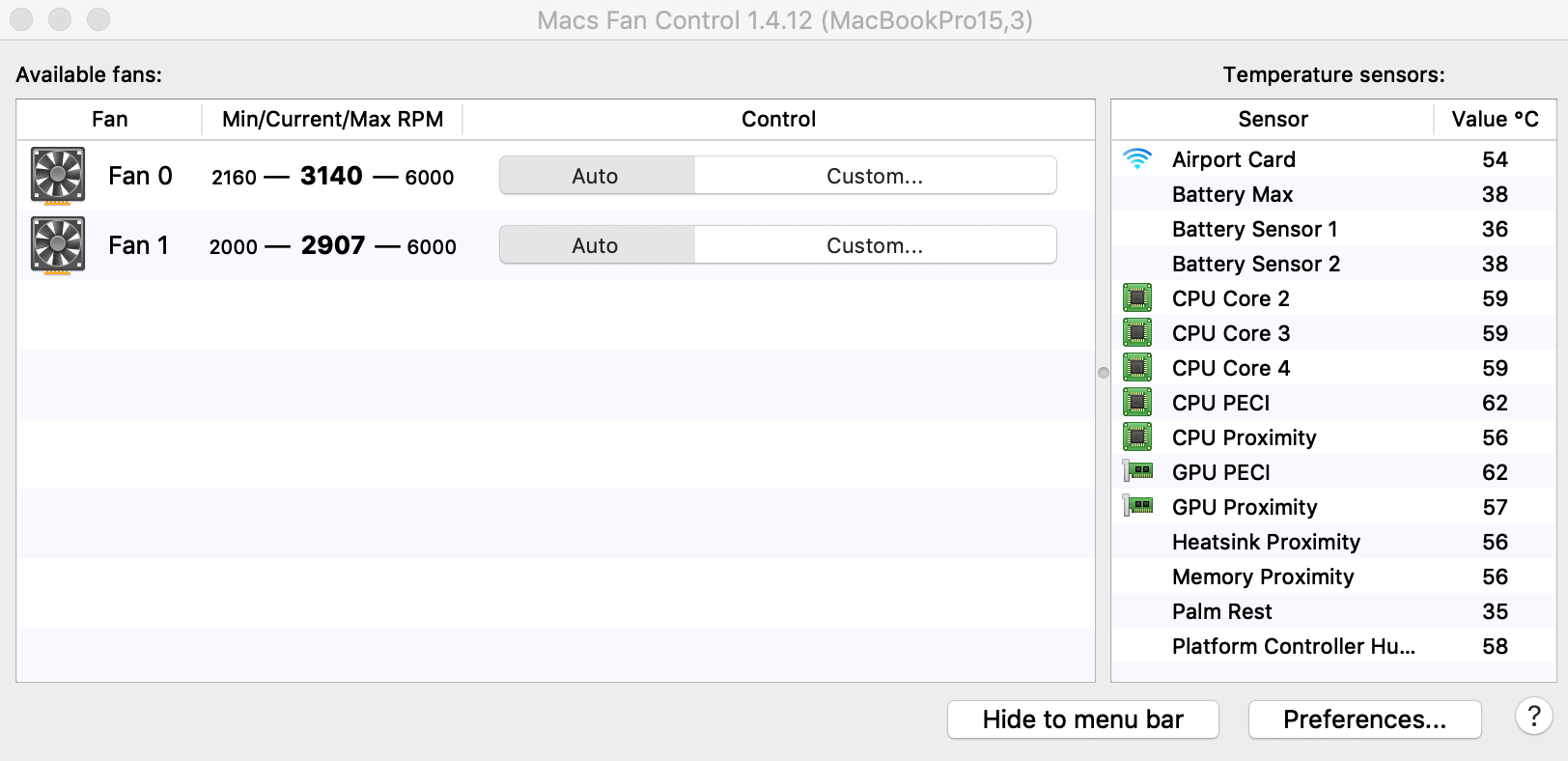
Task: Select the CPU PECI sensor label
Action: click(1221, 403)
